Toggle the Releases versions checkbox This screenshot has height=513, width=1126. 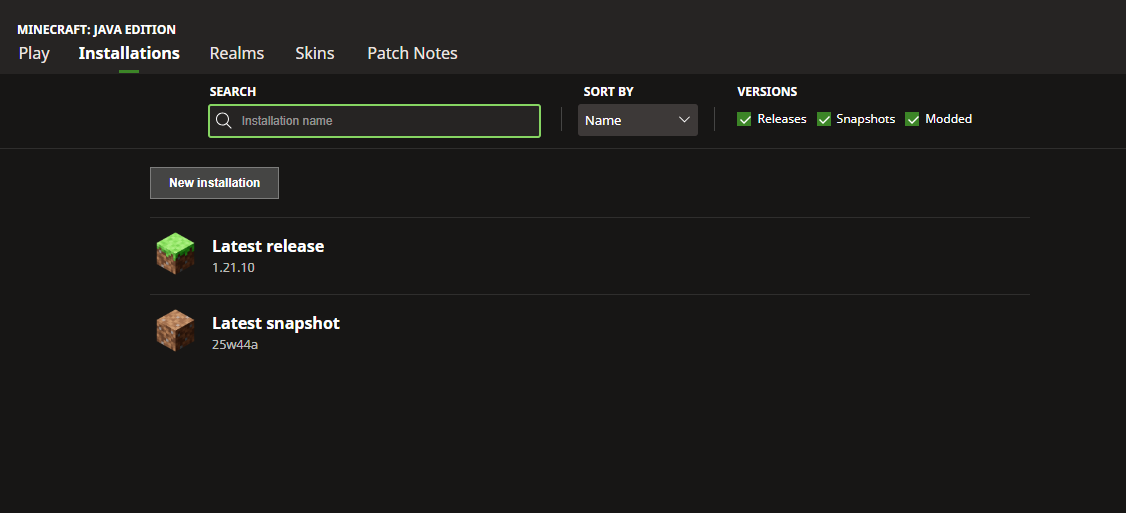point(744,119)
